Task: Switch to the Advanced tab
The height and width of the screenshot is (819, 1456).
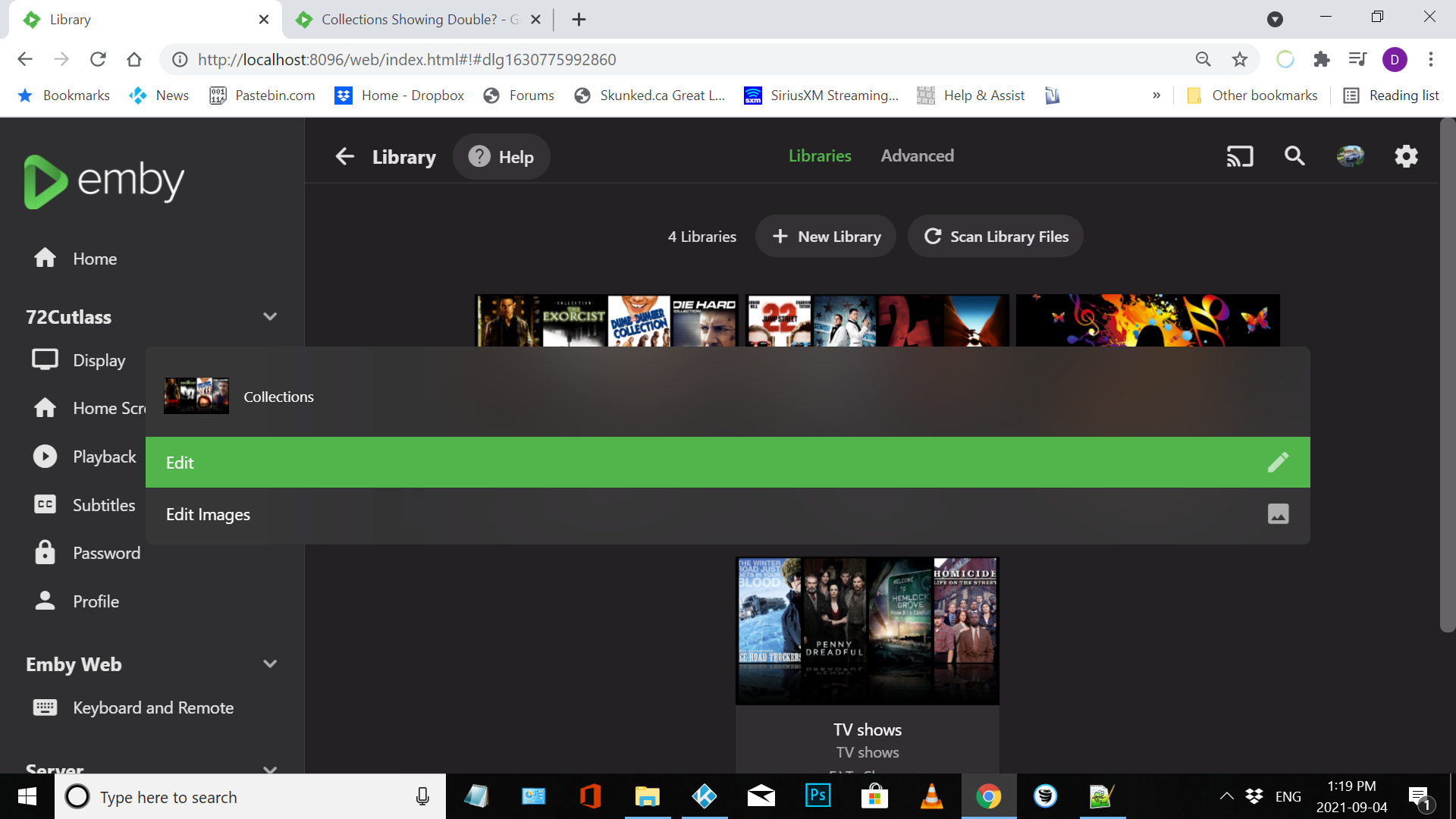Action: 917,155
